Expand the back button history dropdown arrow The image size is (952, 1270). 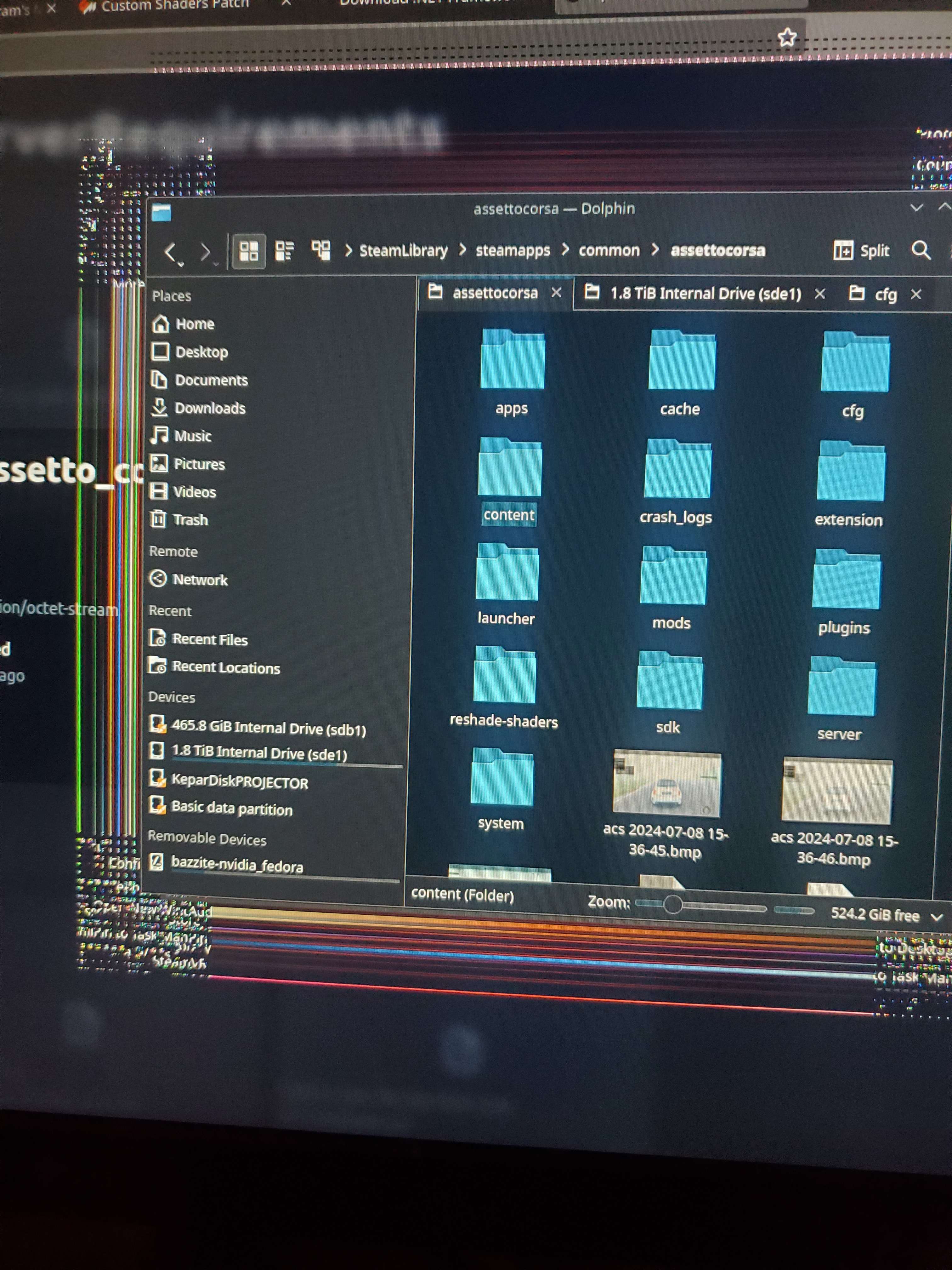click(x=181, y=265)
